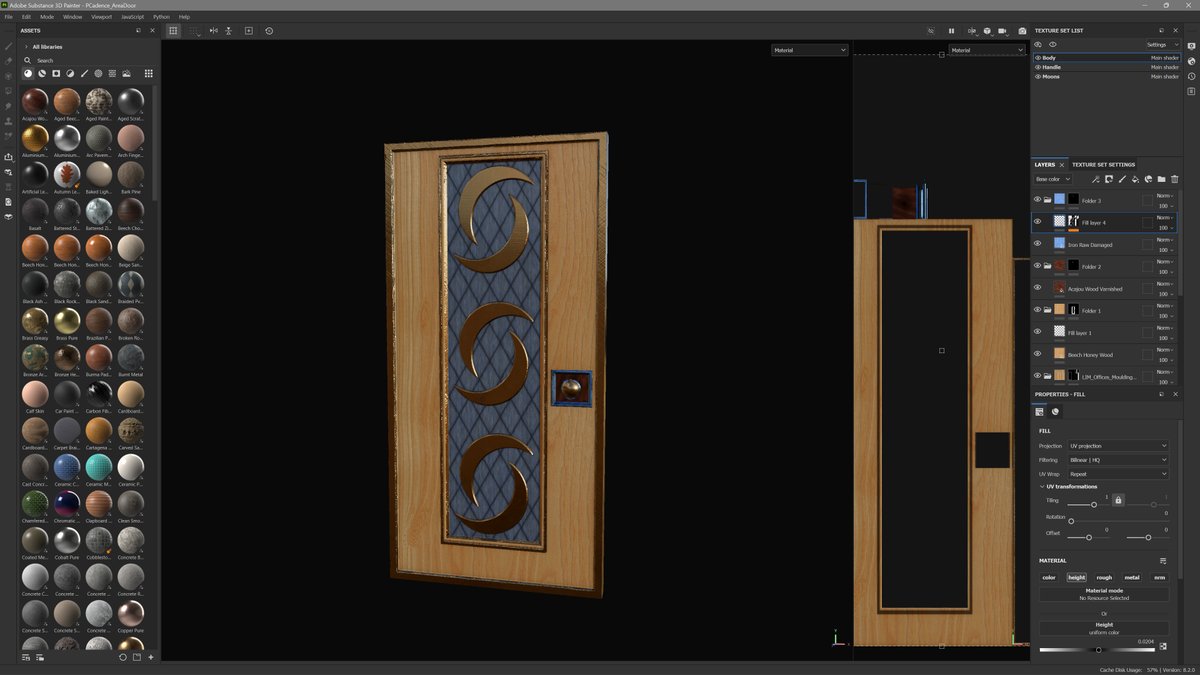1200x675 pixels.
Task: Click the Add folder icon in Layers panel
Action: coord(1162,178)
